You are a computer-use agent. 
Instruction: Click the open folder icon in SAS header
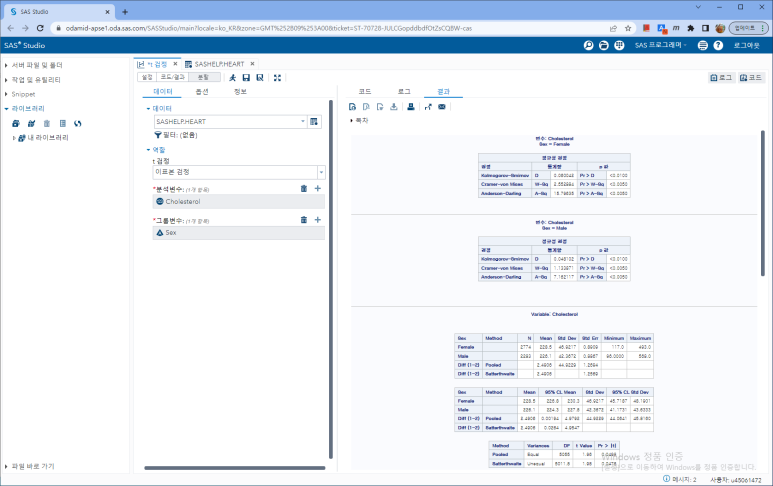click(x=604, y=45)
